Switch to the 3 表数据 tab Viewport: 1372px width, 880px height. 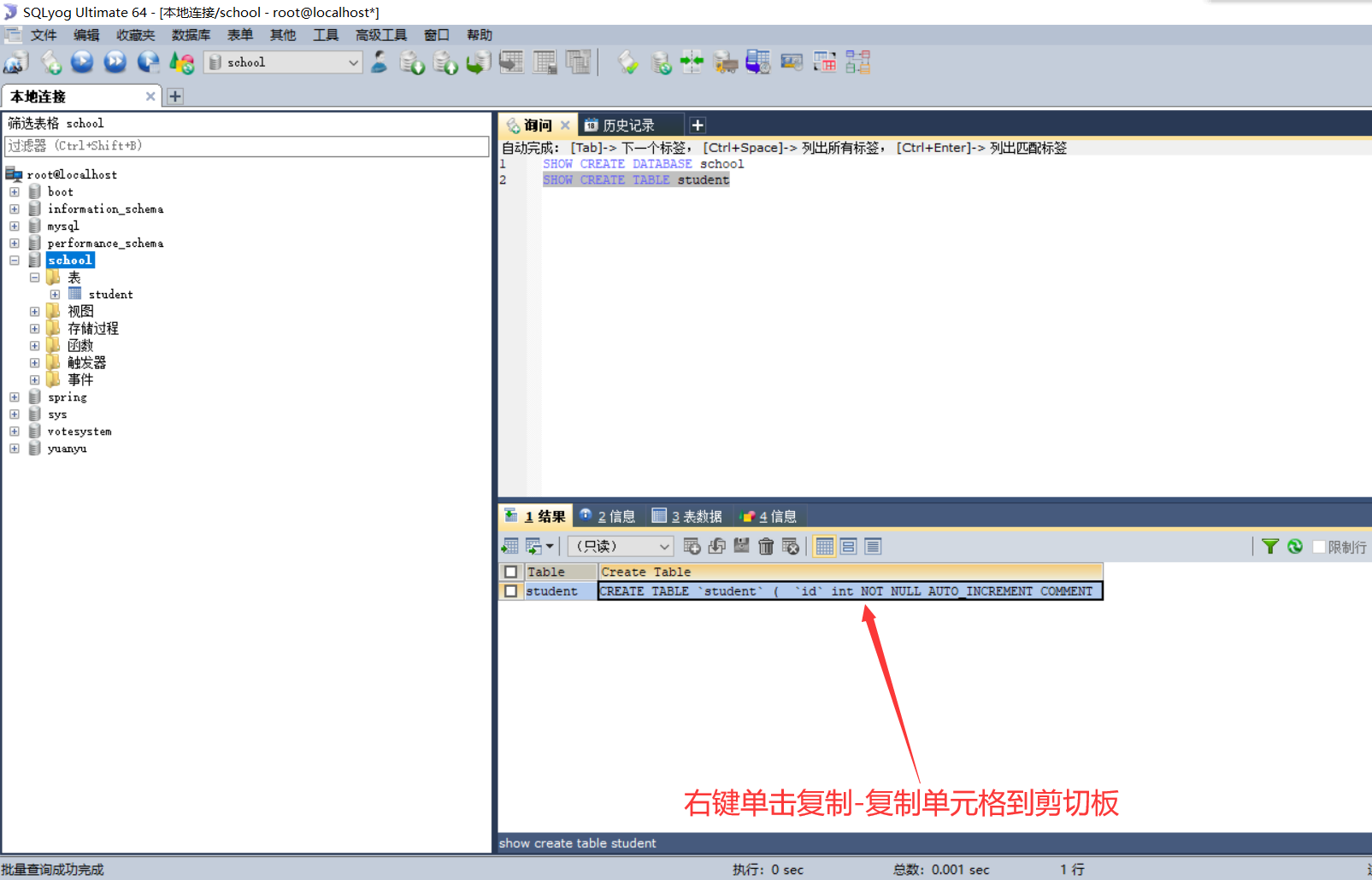(687, 516)
